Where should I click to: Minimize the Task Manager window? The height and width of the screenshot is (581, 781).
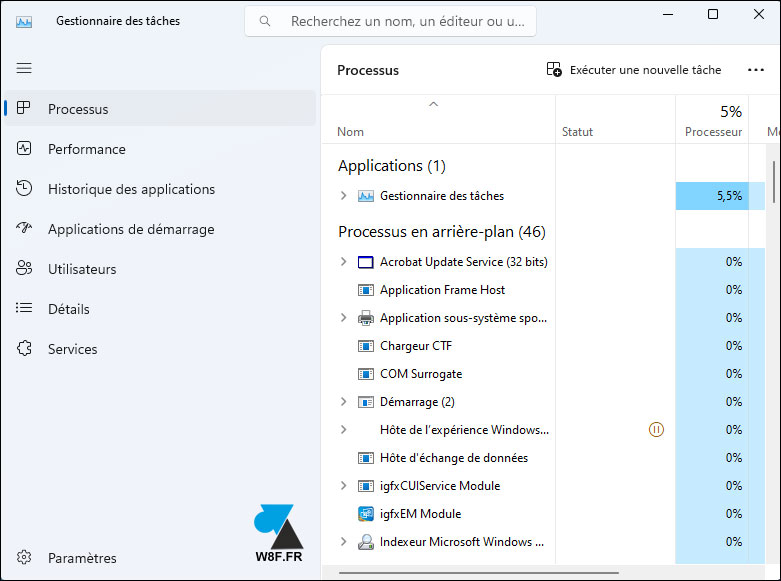click(667, 14)
